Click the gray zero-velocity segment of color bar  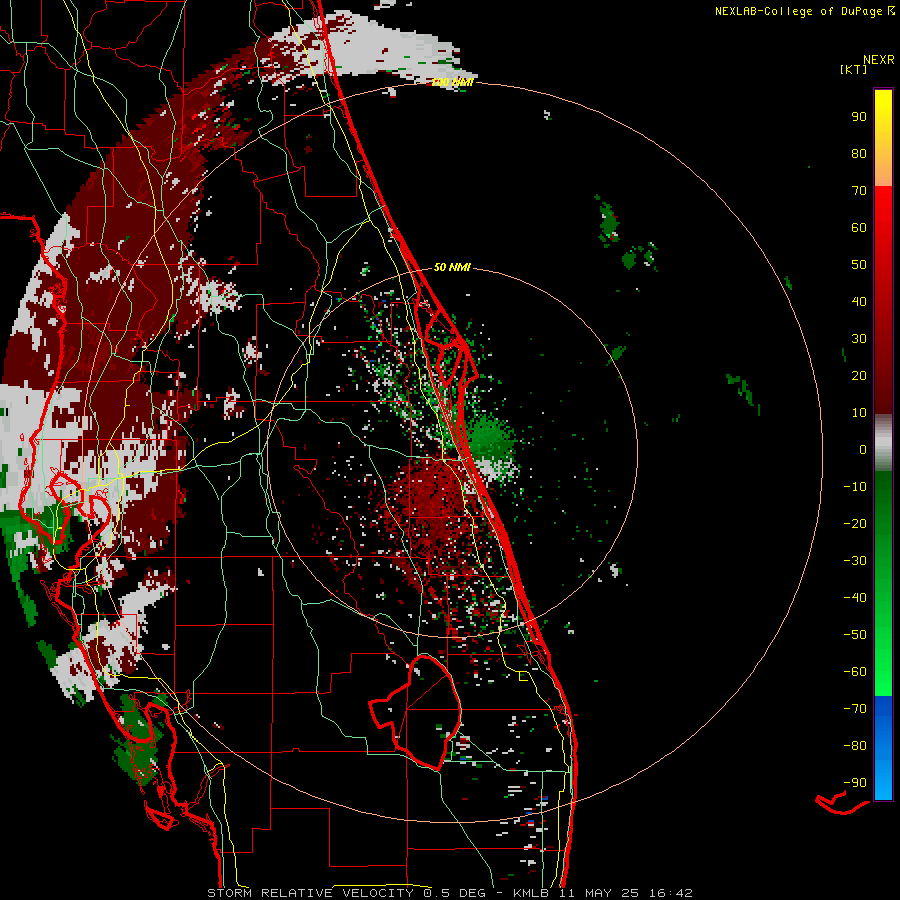tap(883, 443)
